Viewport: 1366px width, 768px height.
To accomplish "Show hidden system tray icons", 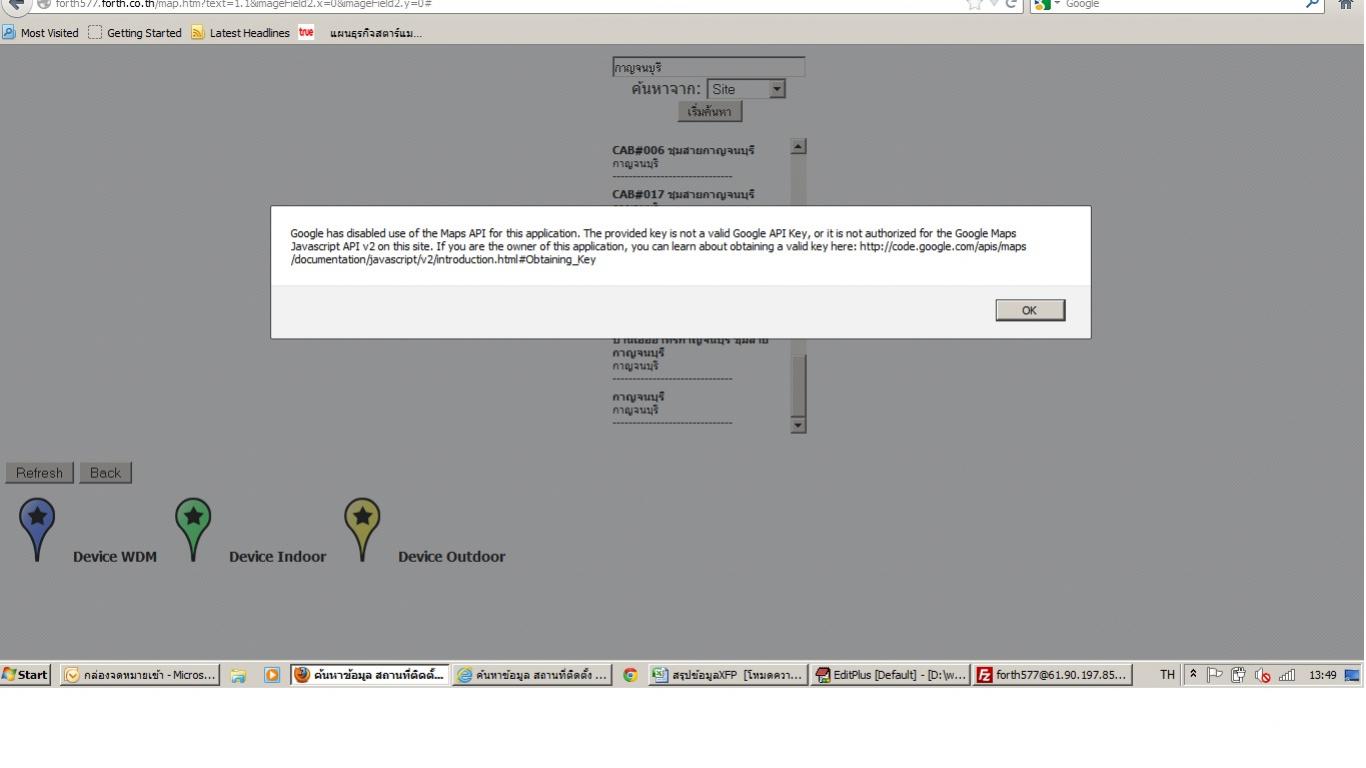I will [x=1193, y=675].
